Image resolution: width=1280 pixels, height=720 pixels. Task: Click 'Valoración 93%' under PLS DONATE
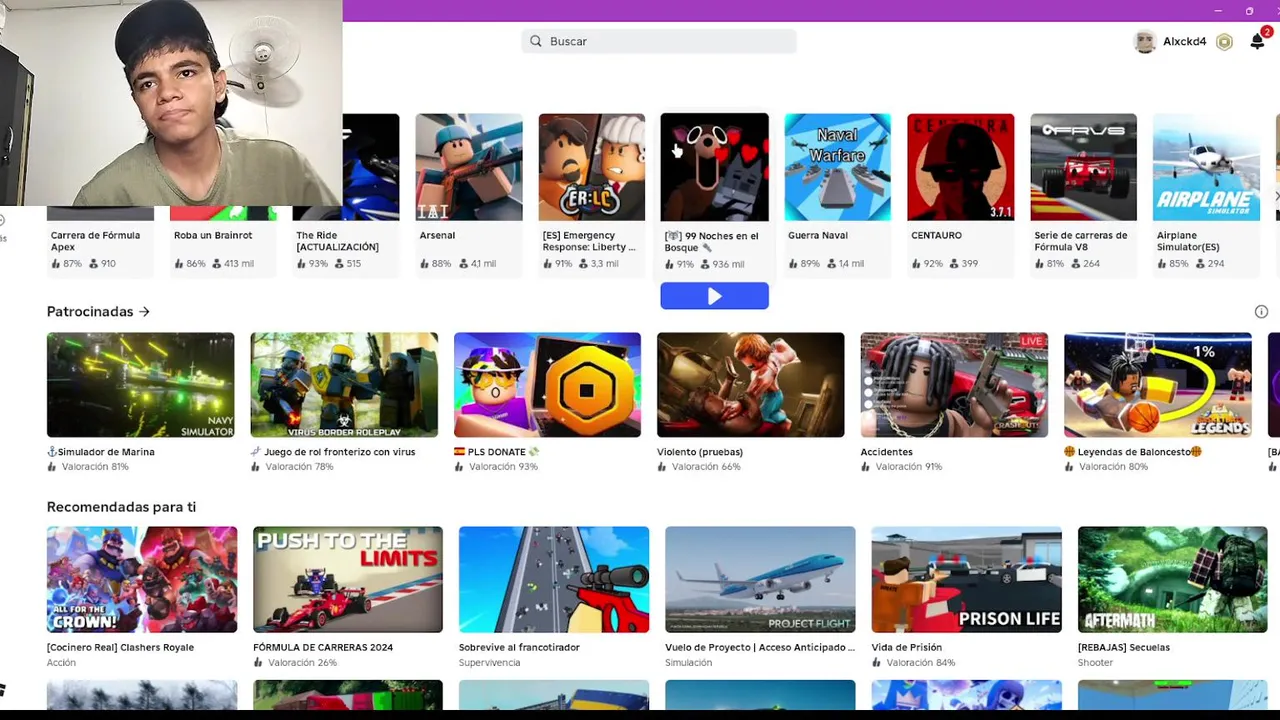[x=503, y=467]
